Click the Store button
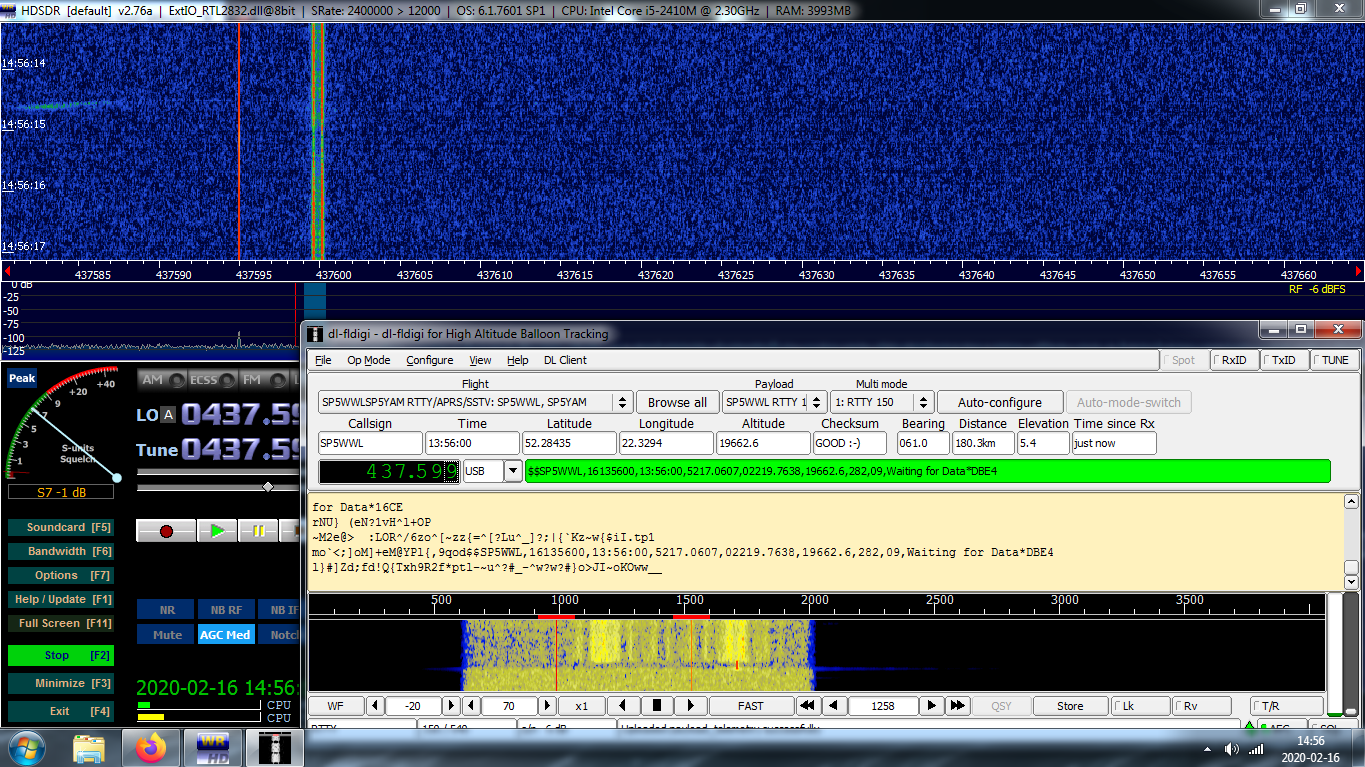Viewport: 1365px width, 767px height. (x=1070, y=706)
